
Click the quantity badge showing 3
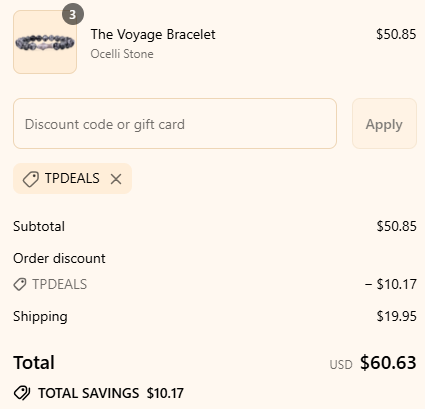click(73, 14)
